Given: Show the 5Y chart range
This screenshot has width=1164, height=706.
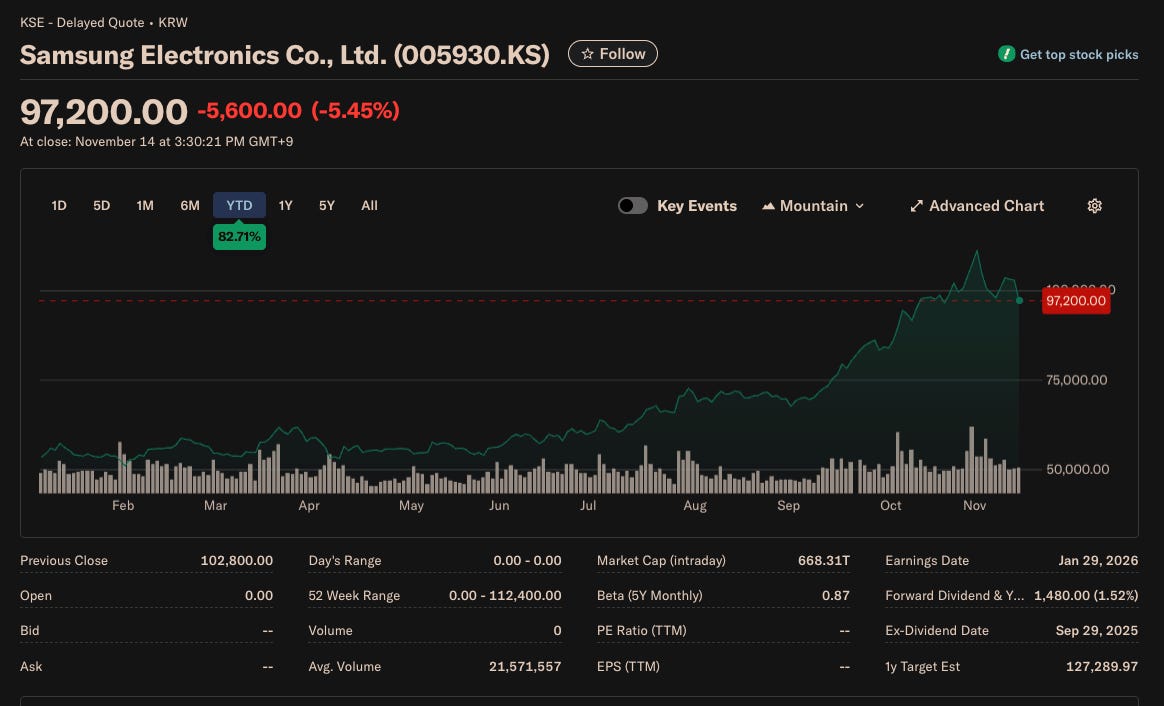Looking at the screenshot, I should tap(327, 206).
